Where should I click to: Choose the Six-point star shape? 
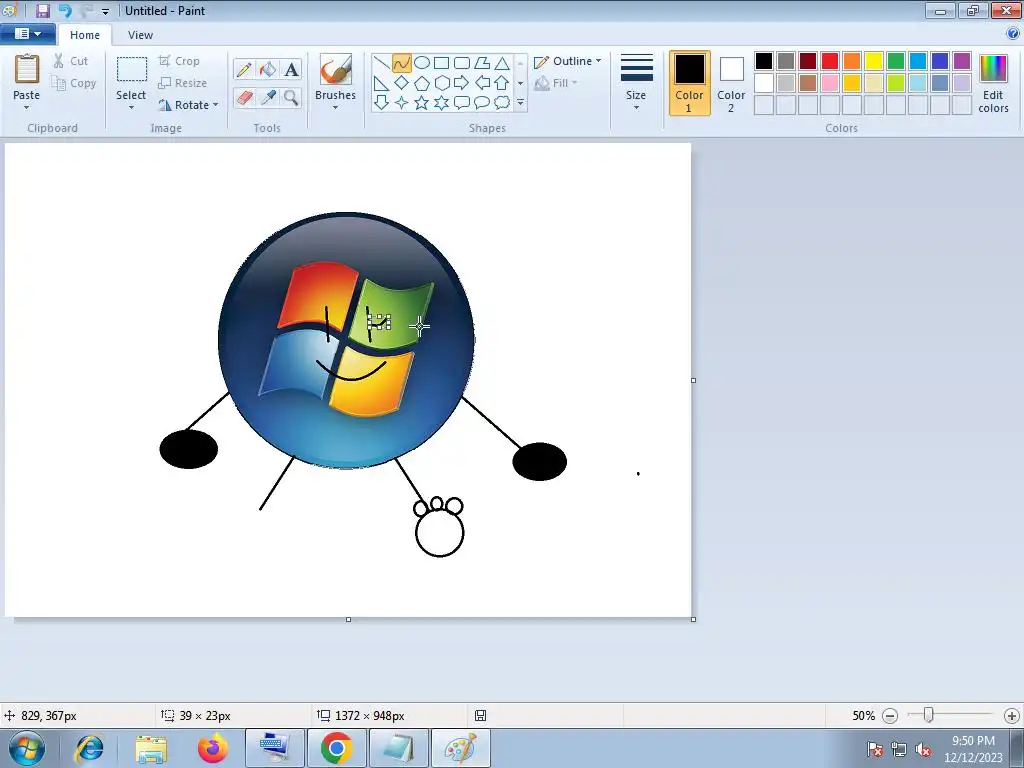tap(441, 103)
